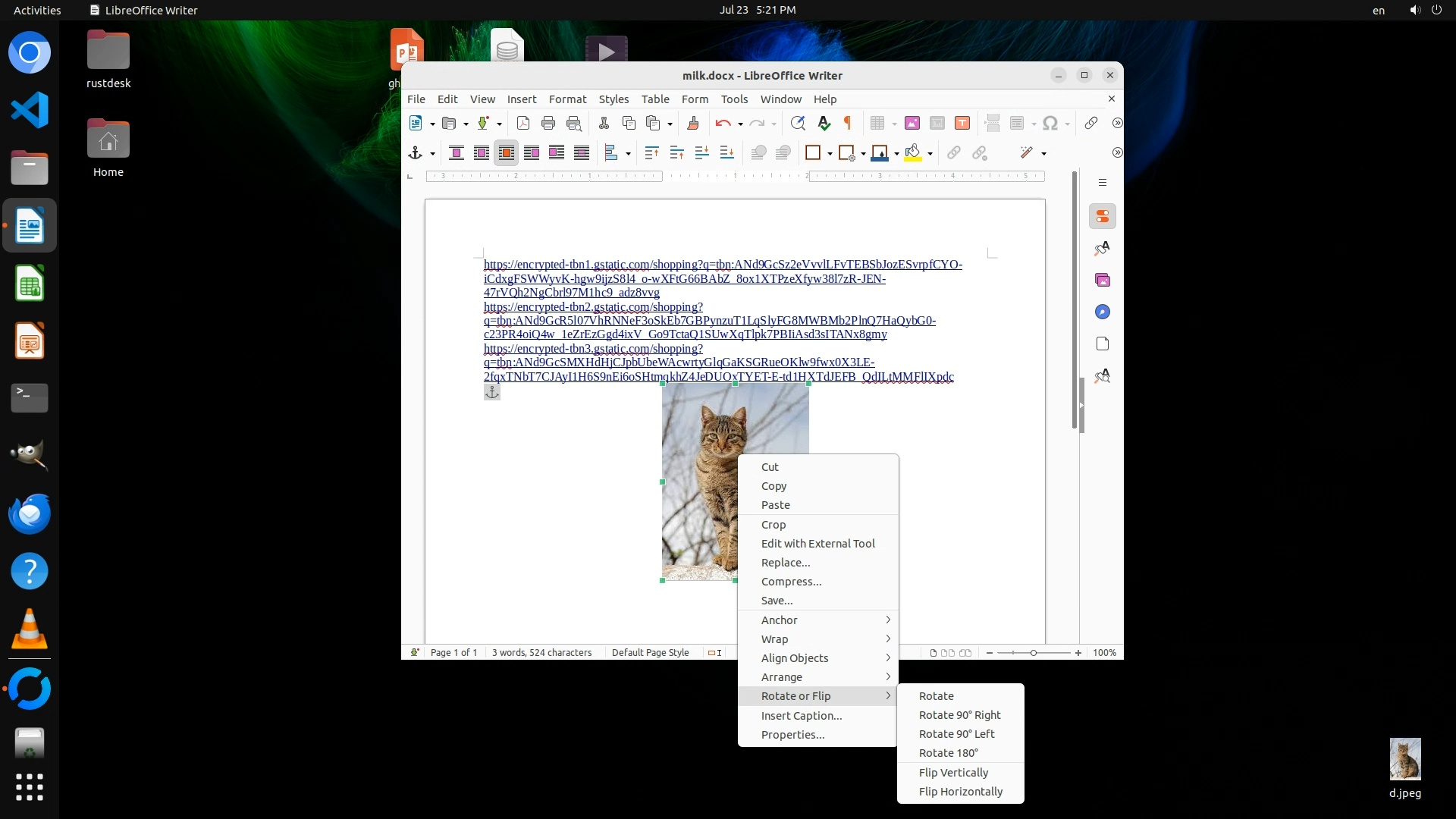Click the Insert Hyperlink chain icon

pos(1091,123)
